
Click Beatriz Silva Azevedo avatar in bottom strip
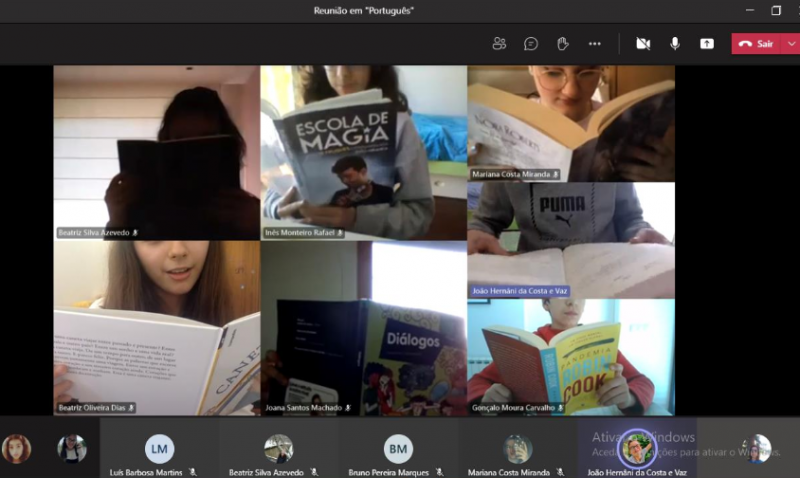point(278,449)
